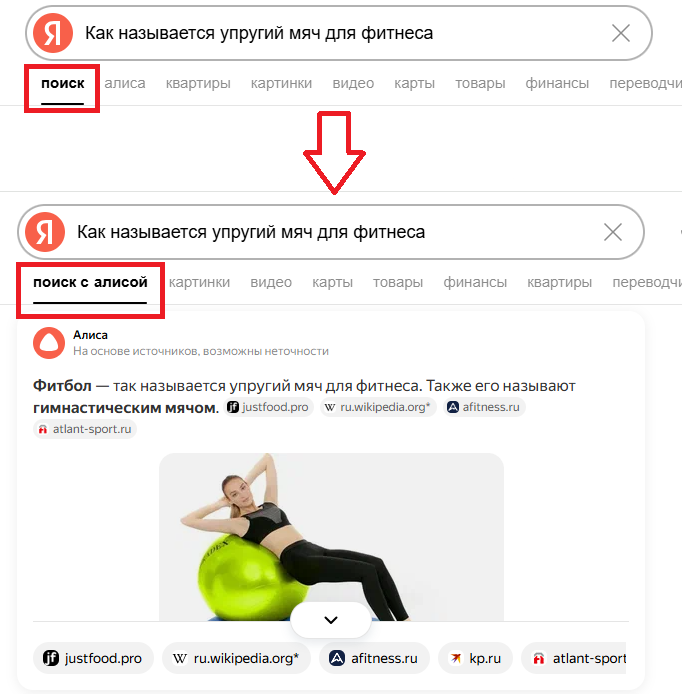This screenshot has width=682, height=694.
Task: Open the ru.wikipedia.org source chip at the bottom
Action: (x=236, y=658)
